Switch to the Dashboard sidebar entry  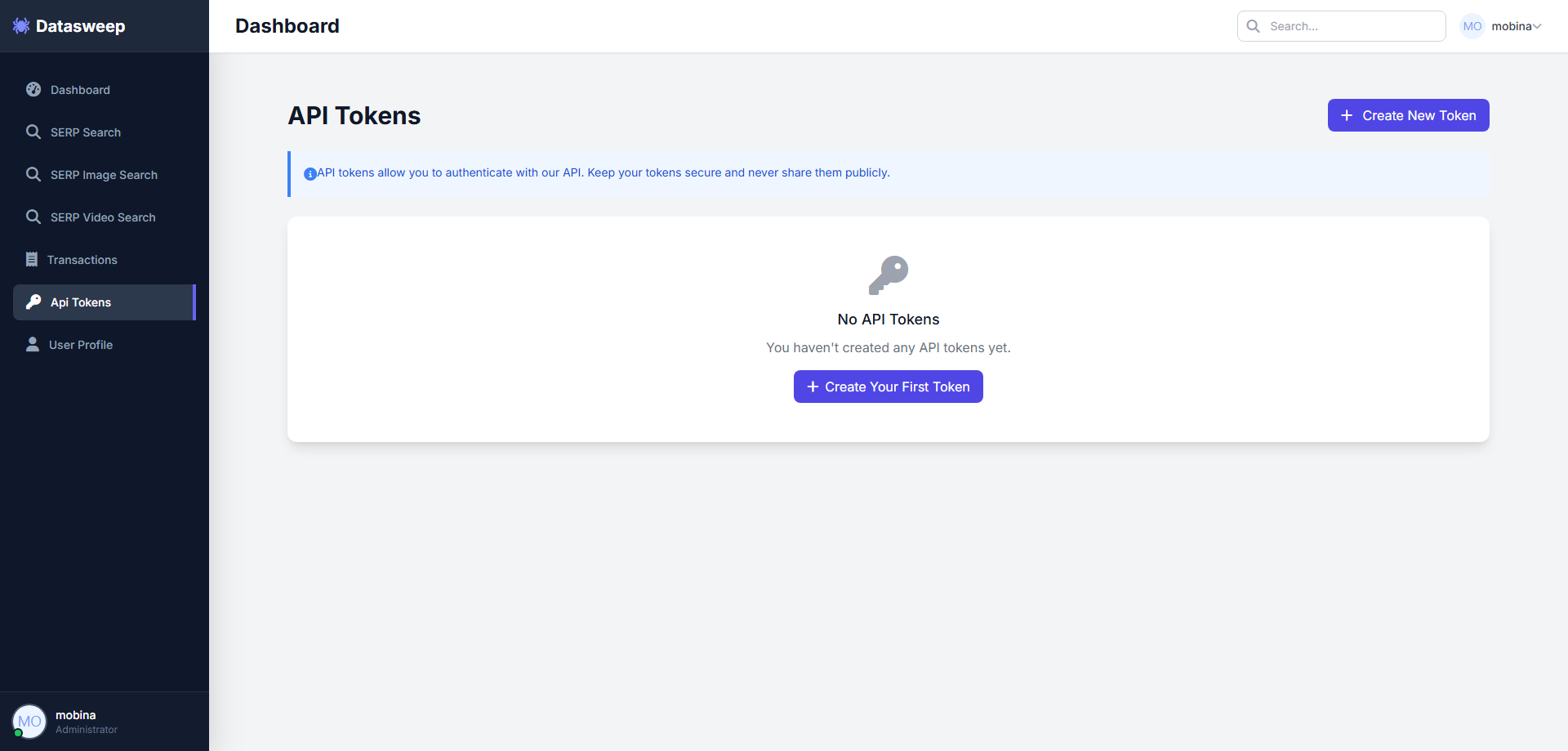tap(79, 89)
